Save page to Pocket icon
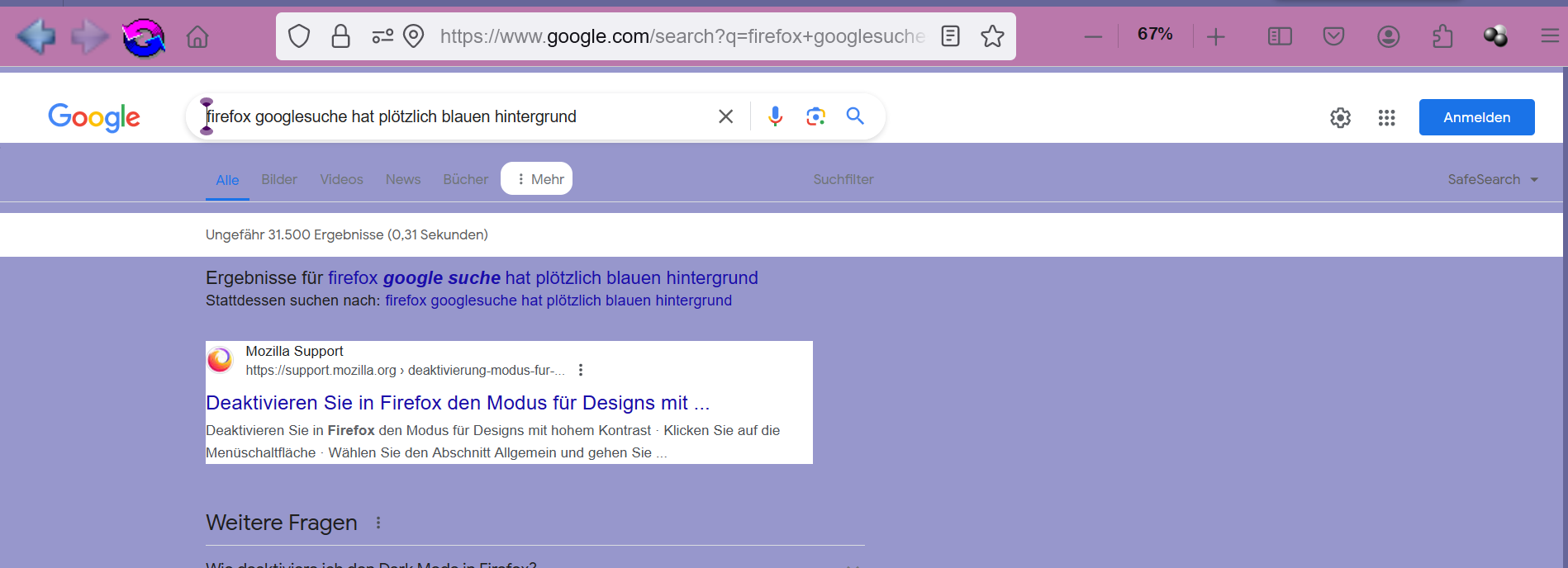The width and height of the screenshot is (1568, 568). [x=1333, y=36]
